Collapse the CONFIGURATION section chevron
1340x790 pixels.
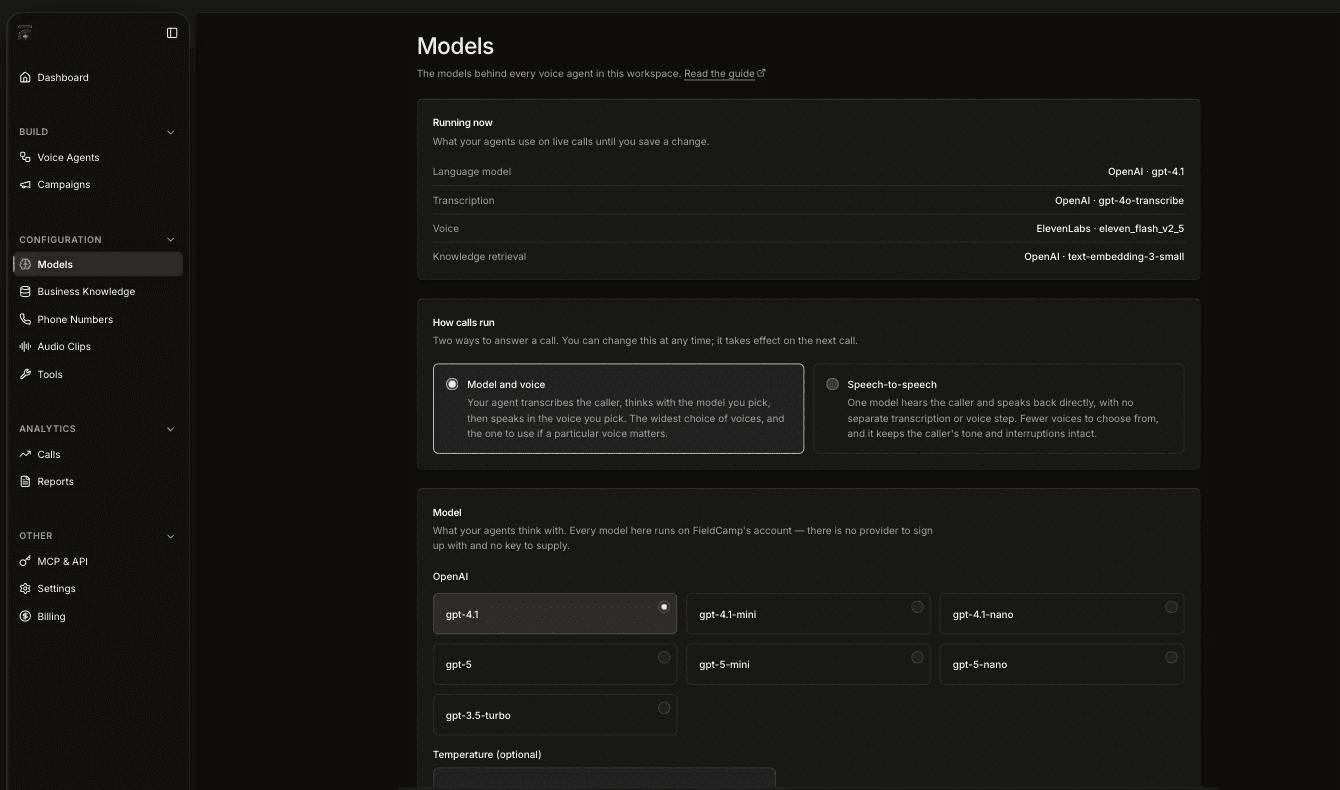pos(170,240)
